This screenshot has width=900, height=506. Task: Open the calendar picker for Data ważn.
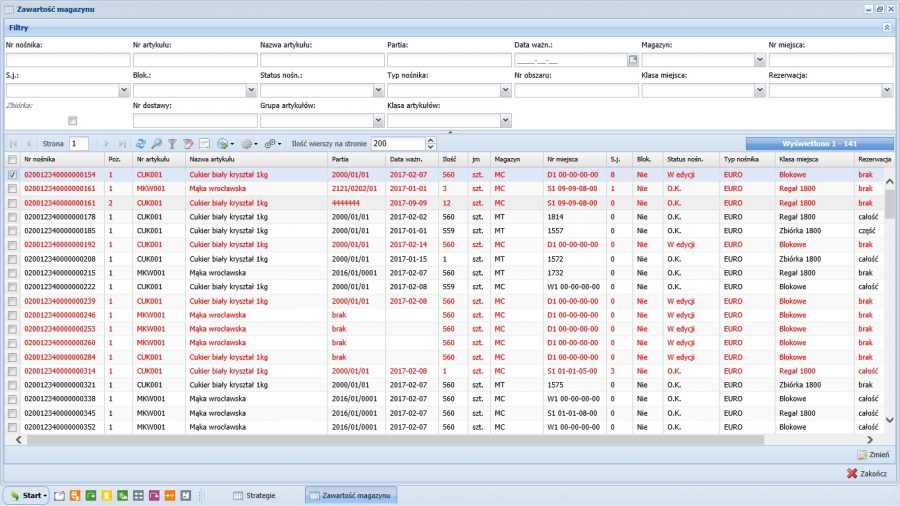pyautogui.click(x=633, y=60)
